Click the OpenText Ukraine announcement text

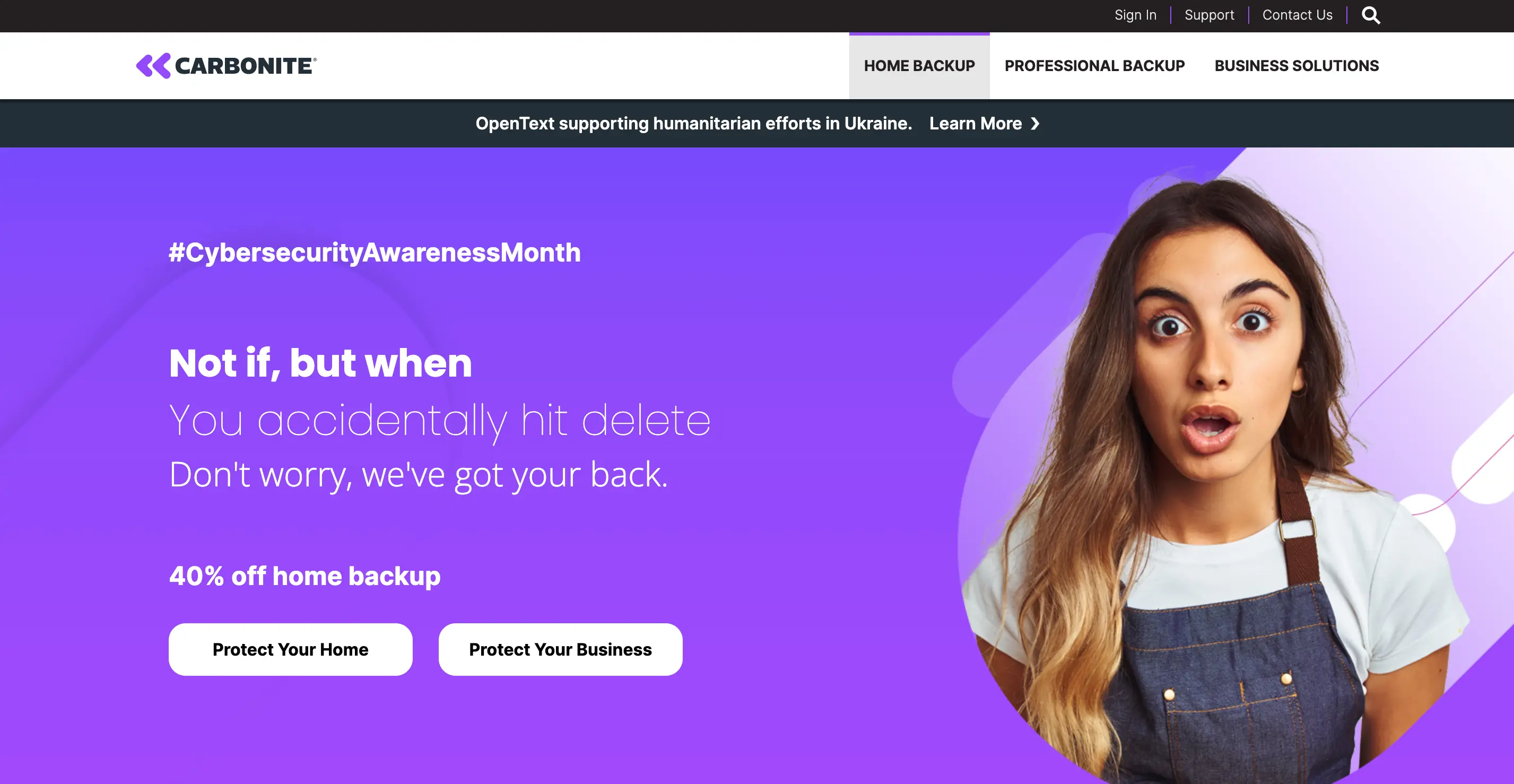(693, 124)
